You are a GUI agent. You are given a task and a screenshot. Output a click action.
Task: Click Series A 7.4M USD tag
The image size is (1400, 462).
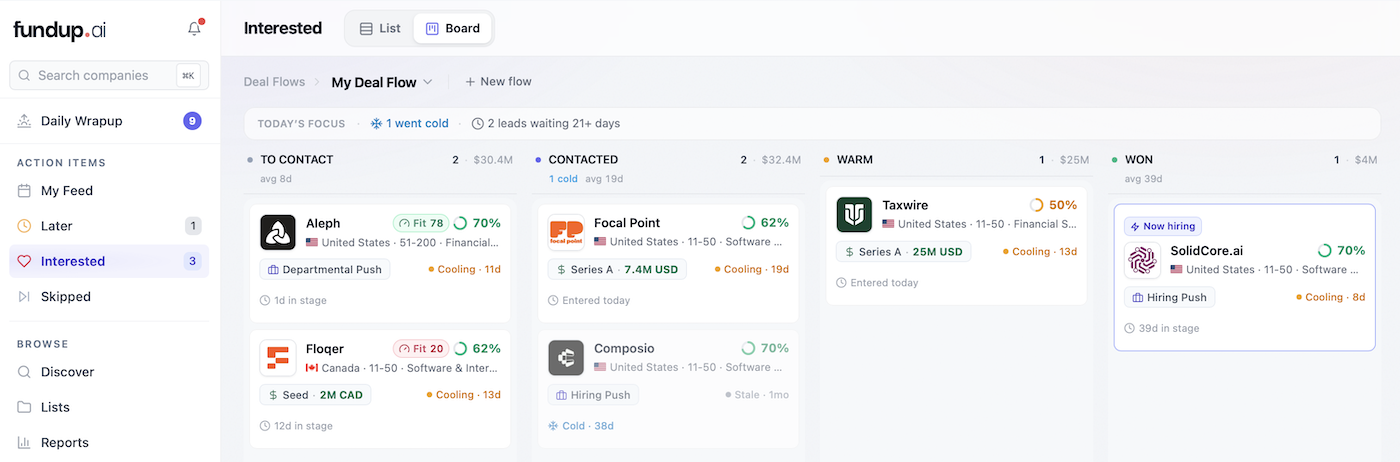point(617,269)
